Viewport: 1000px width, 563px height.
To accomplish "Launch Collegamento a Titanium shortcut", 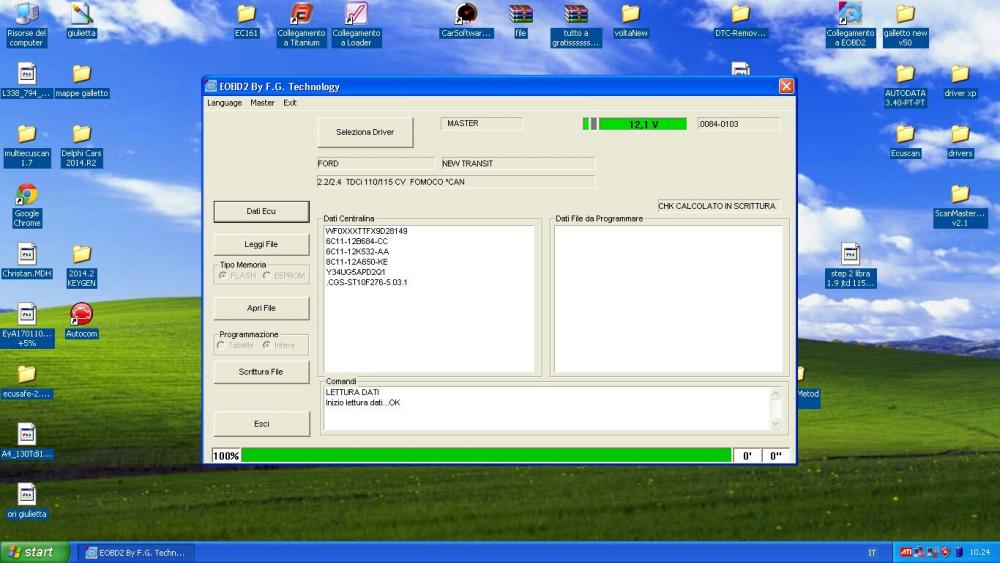I will click(x=301, y=24).
